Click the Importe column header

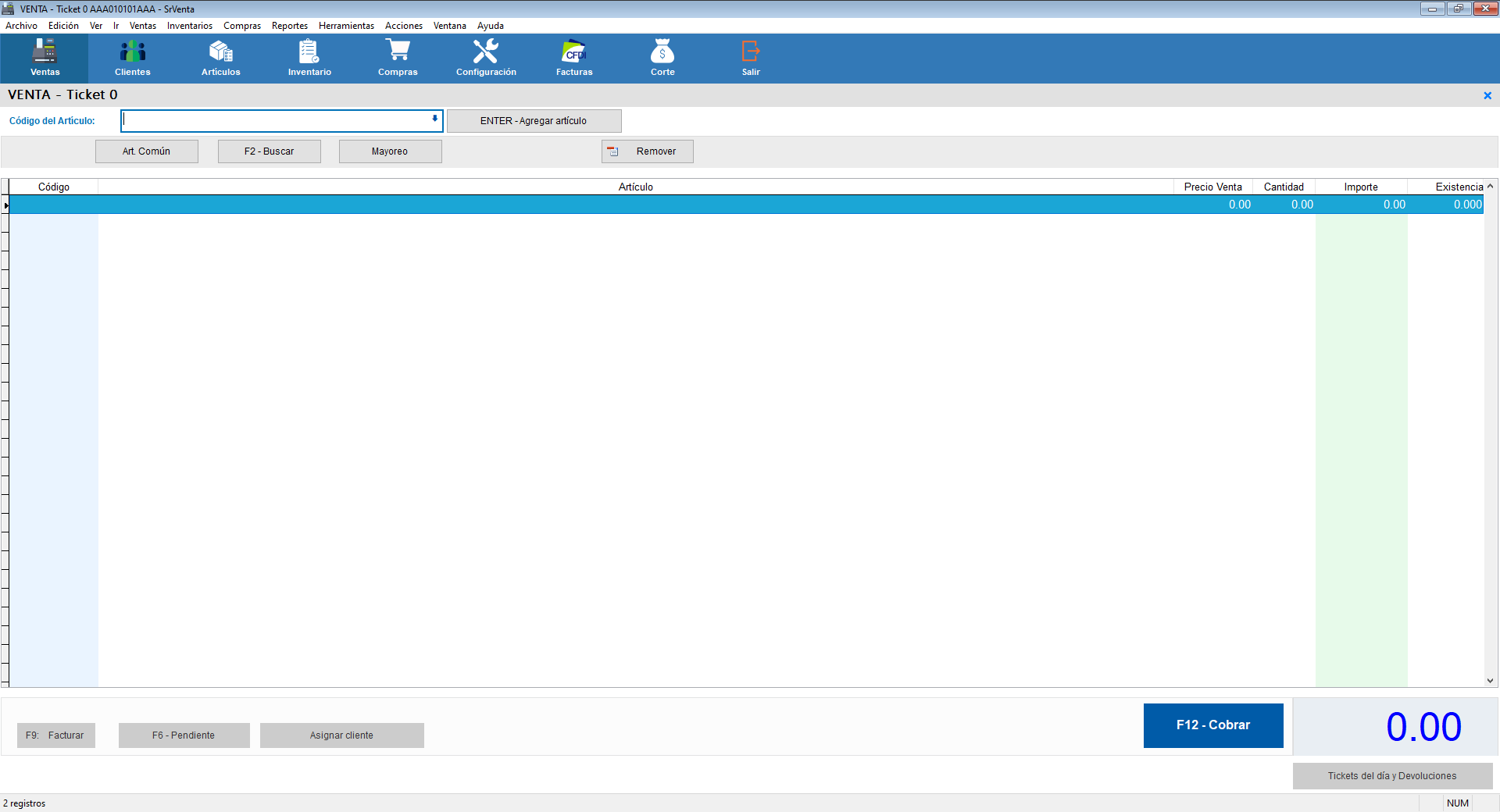pos(1361,187)
